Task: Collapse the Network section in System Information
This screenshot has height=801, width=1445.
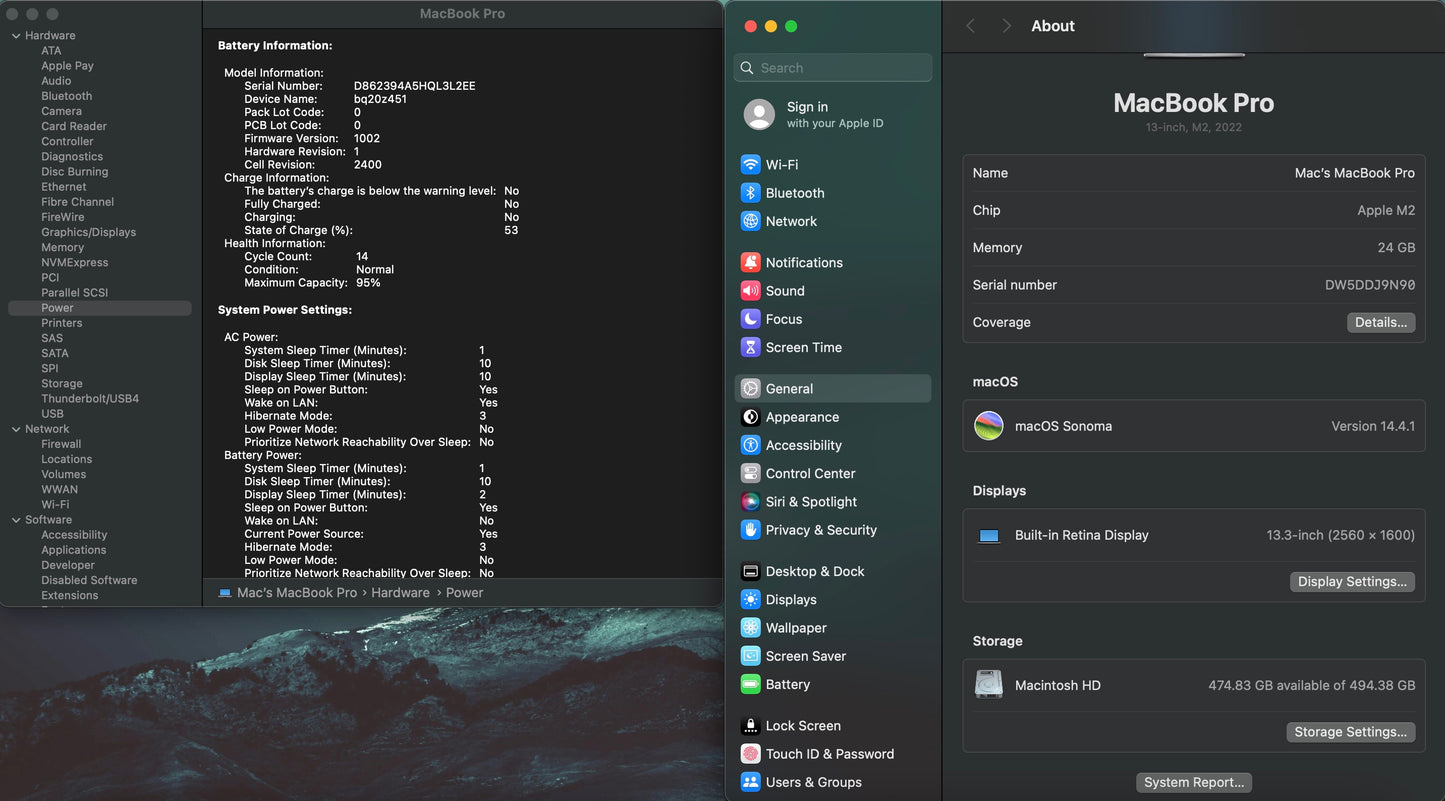Action: [x=16, y=429]
